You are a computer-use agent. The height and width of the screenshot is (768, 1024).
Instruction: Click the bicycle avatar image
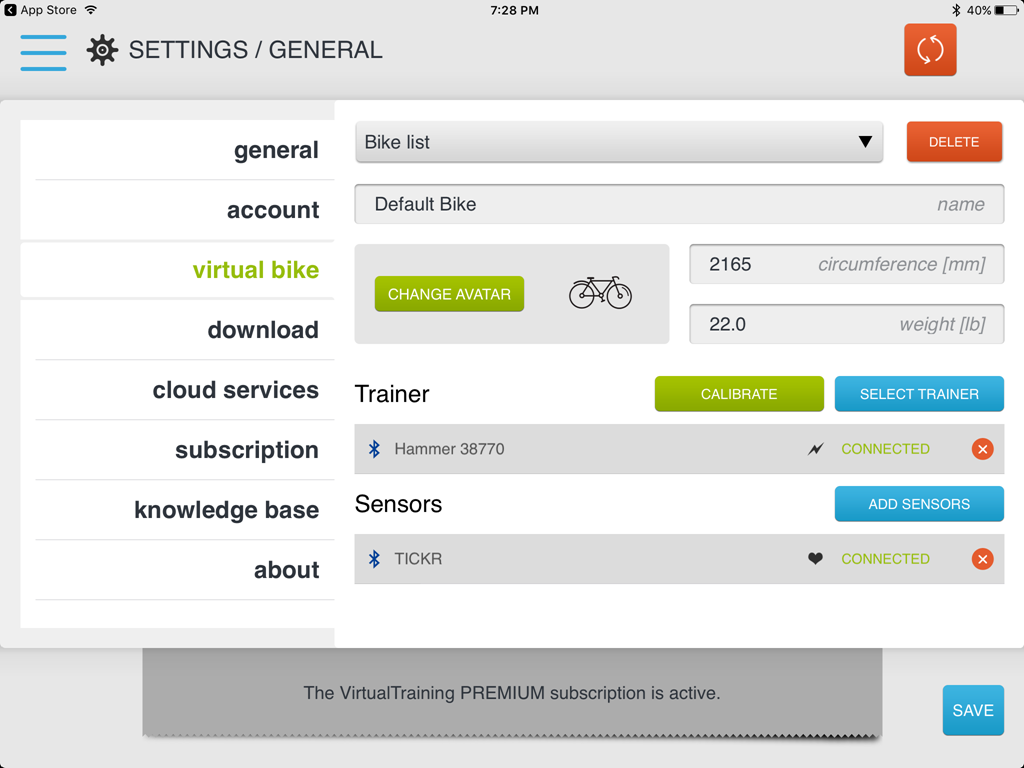pos(600,293)
